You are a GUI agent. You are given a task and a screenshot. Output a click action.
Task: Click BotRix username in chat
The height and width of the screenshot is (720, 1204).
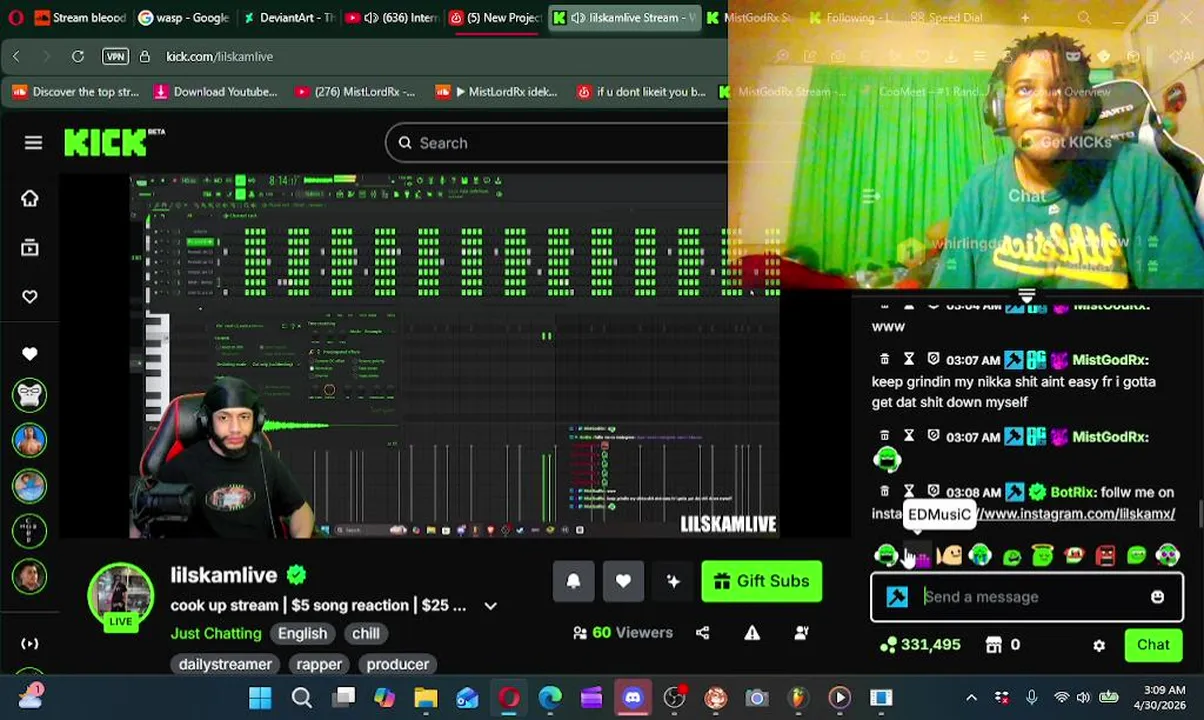click(x=1072, y=492)
